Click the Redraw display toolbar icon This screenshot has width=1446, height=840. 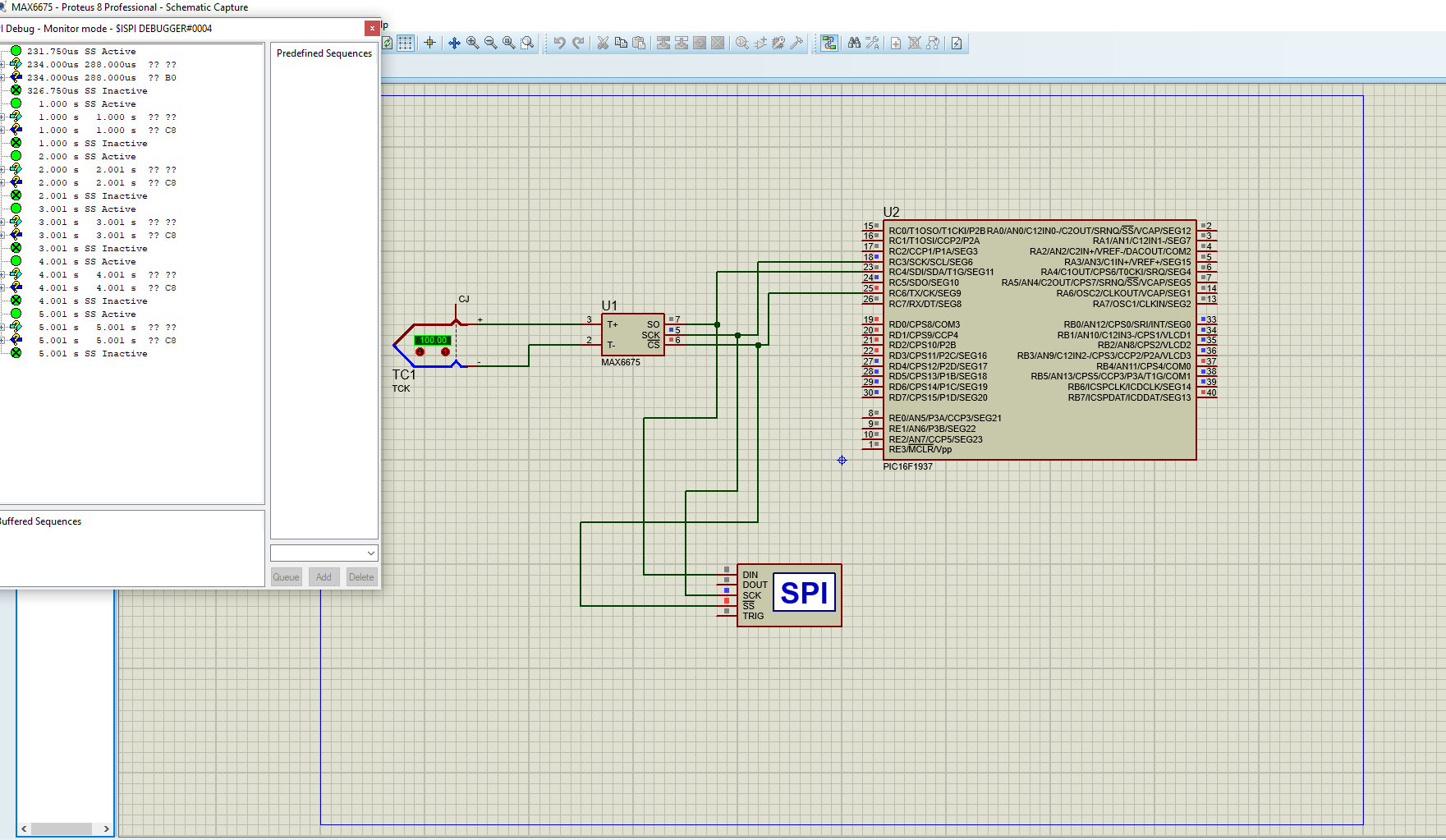click(388, 43)
